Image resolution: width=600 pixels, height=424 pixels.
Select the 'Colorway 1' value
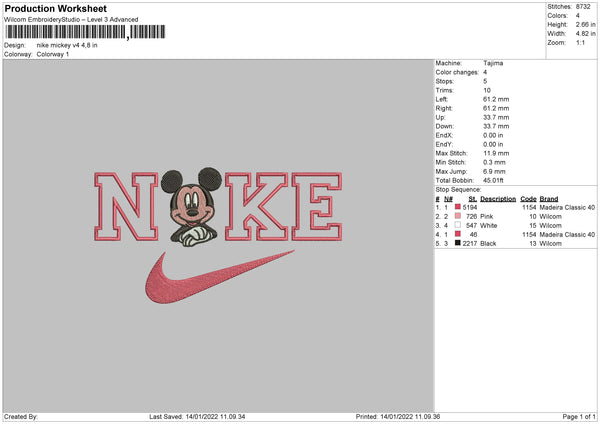tap(53, 54)
